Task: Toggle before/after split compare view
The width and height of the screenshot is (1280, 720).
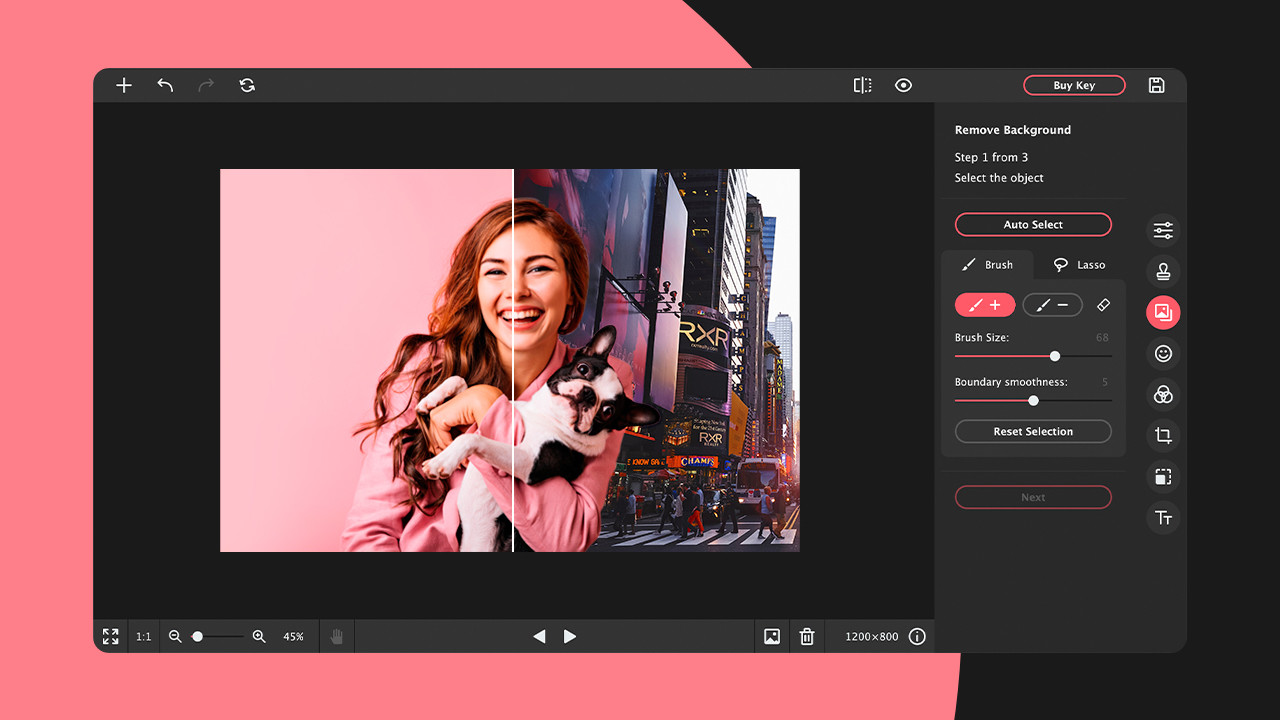Action: 862,86
